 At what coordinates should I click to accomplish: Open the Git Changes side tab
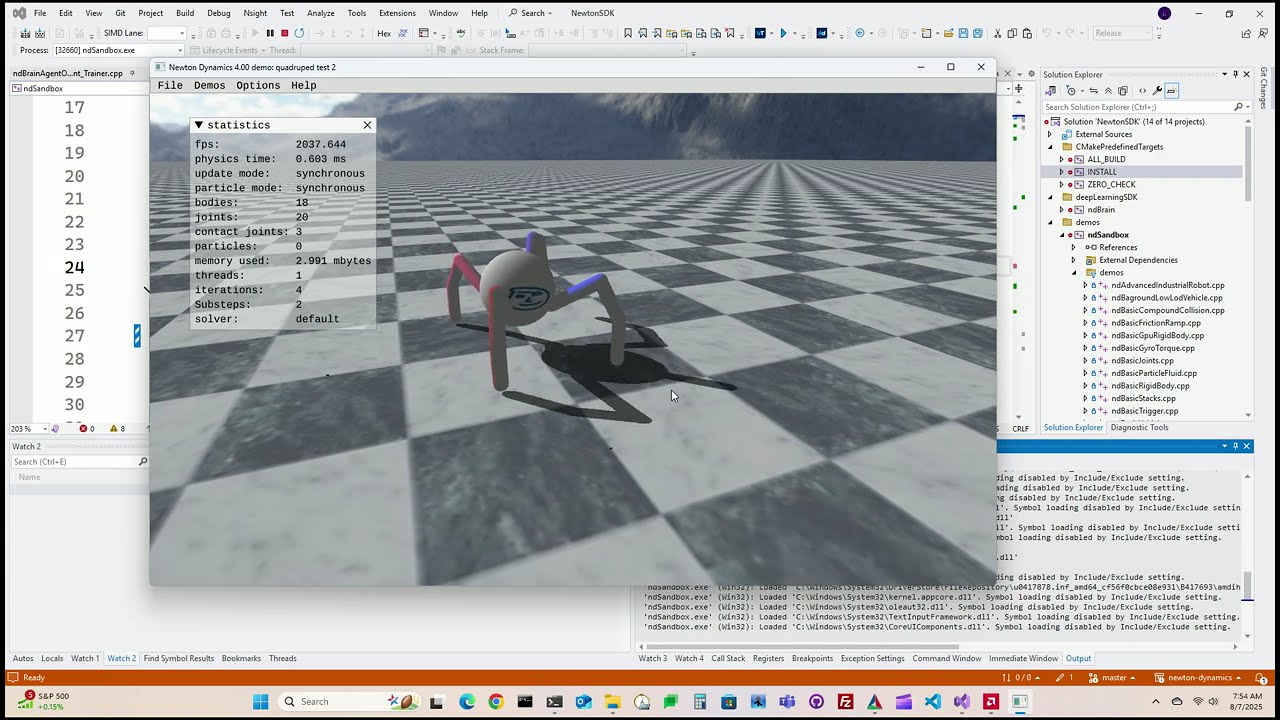tap(1264, 88)
